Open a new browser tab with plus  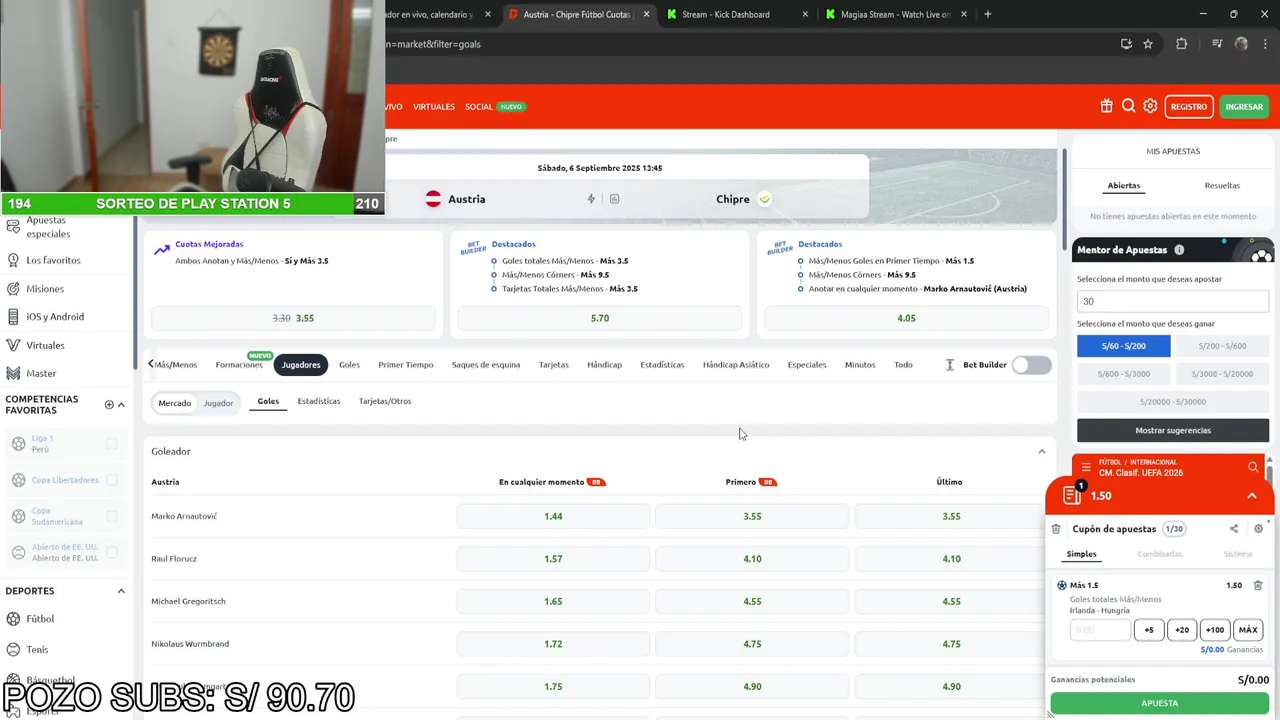point(987,14)
